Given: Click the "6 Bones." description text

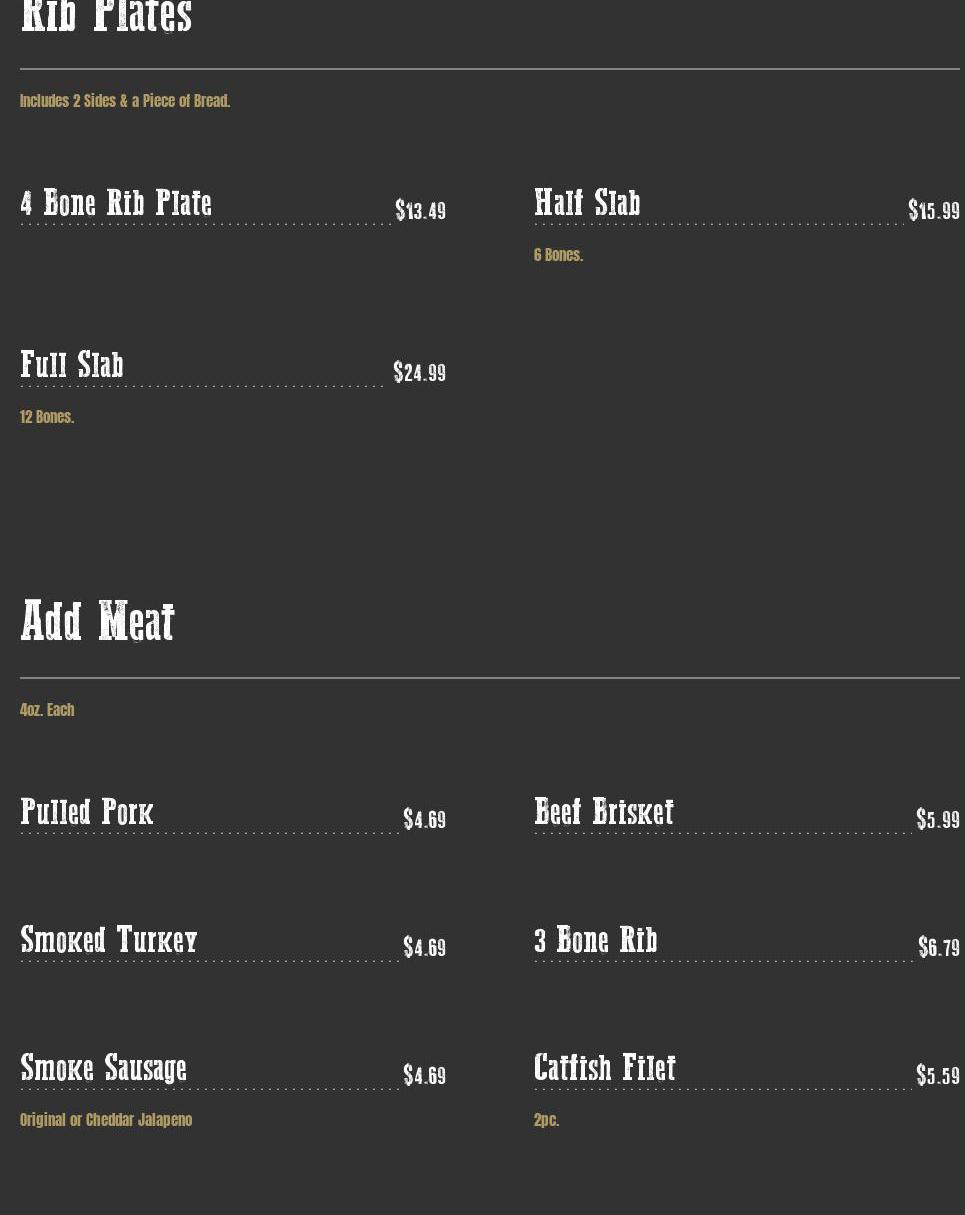Looking at the screenshot, I should tap(558, 255).
